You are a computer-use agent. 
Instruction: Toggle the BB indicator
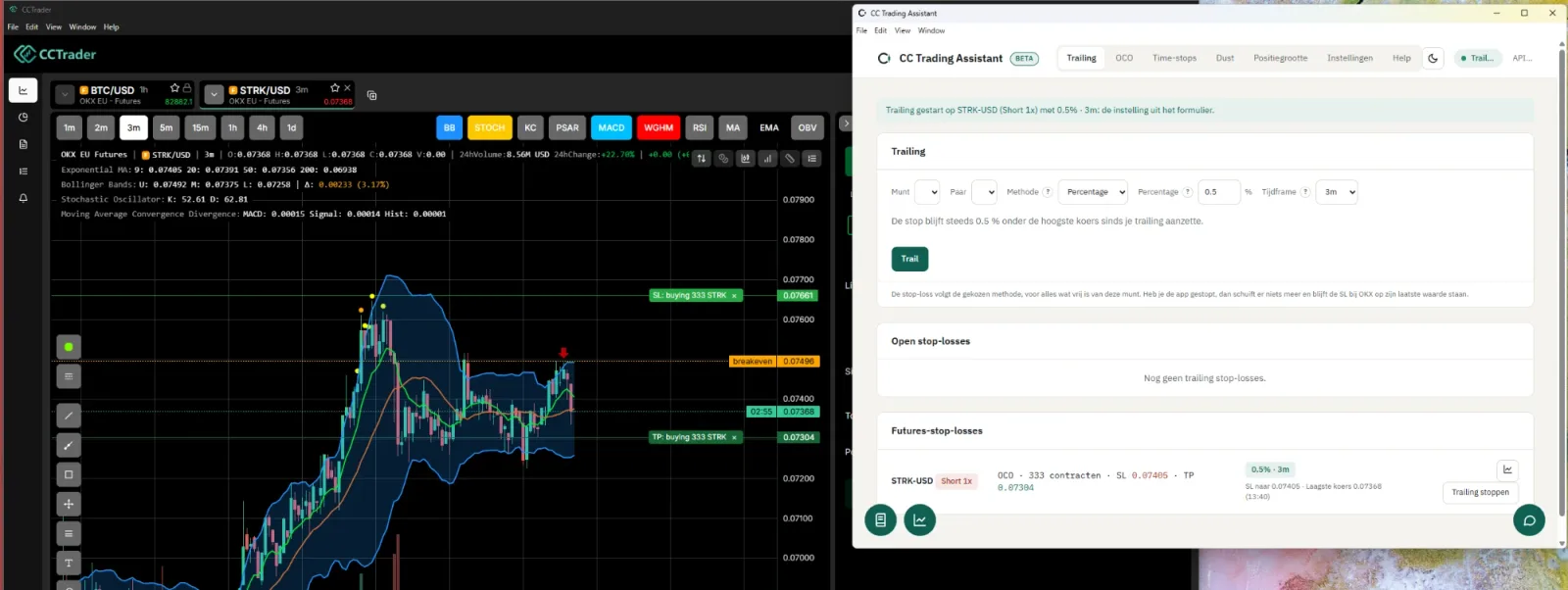click(449, 127)
